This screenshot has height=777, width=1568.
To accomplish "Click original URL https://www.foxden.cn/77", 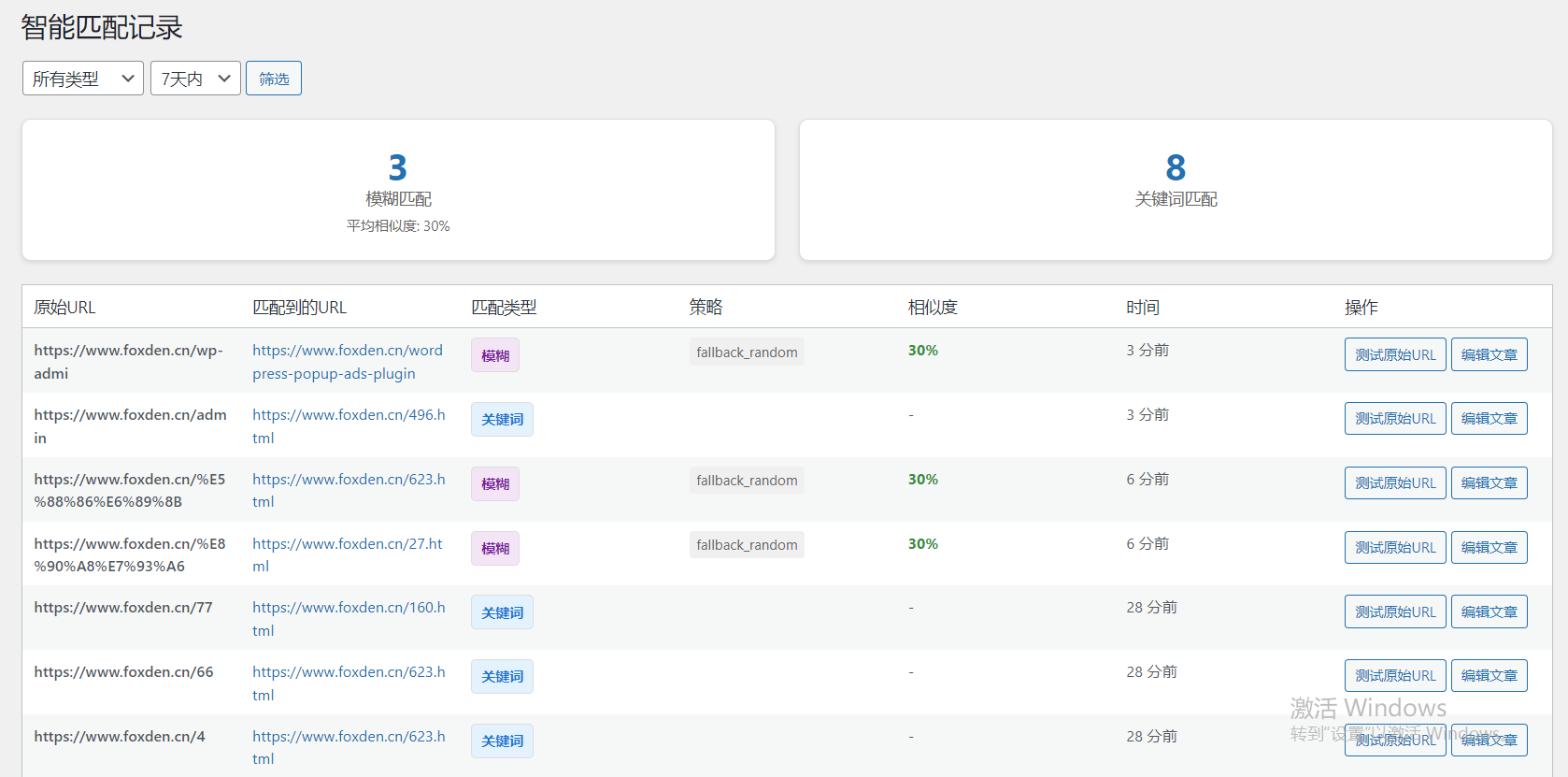I will click(123, 608).
